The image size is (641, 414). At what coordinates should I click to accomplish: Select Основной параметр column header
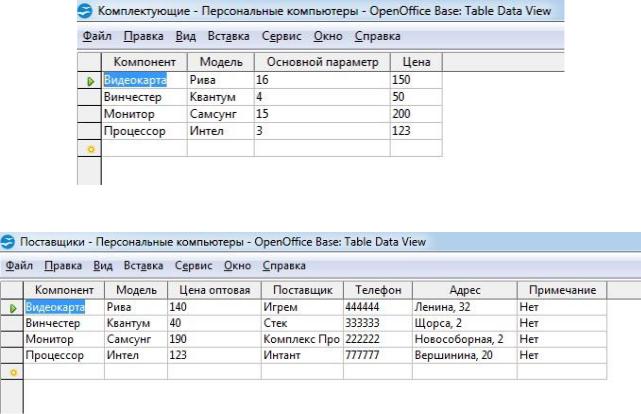click(x=322, y=62)
